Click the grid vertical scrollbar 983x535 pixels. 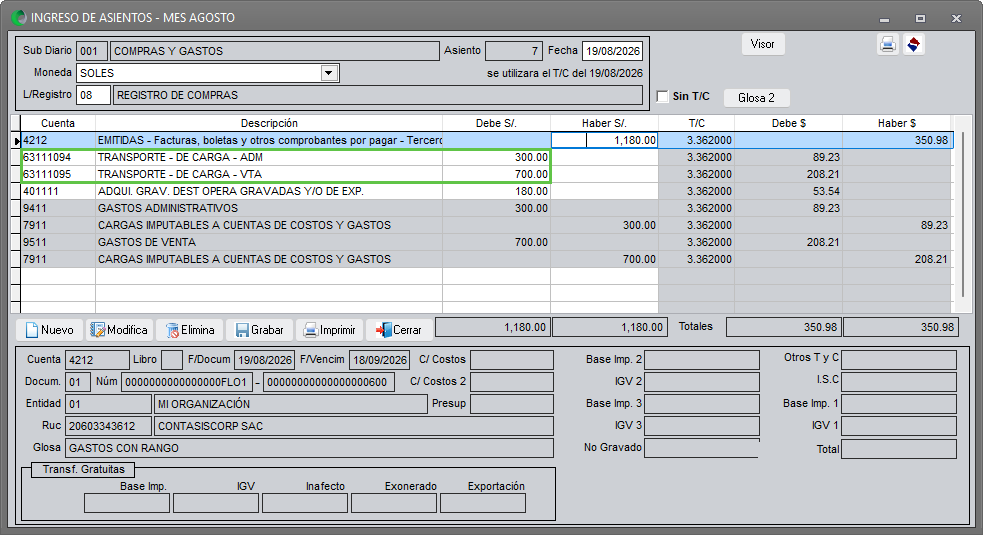point(962,215)
